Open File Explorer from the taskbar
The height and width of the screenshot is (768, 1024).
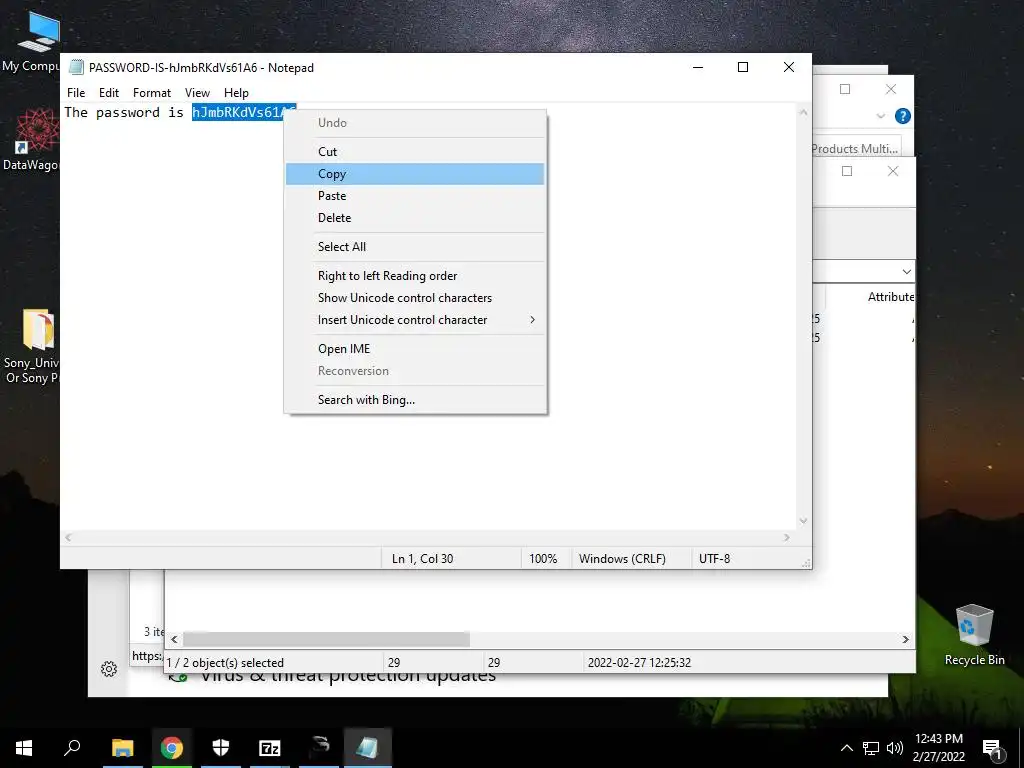122,747
